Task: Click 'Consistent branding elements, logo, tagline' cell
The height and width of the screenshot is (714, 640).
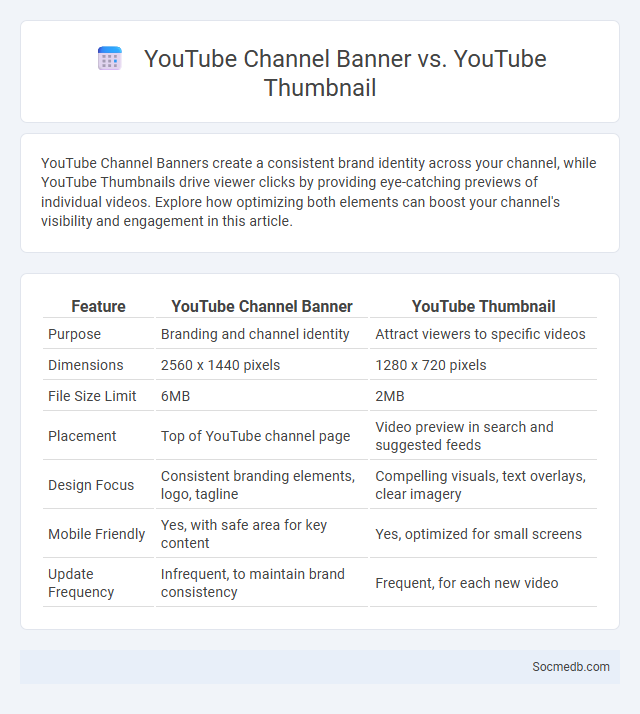Action: (258, 485)
